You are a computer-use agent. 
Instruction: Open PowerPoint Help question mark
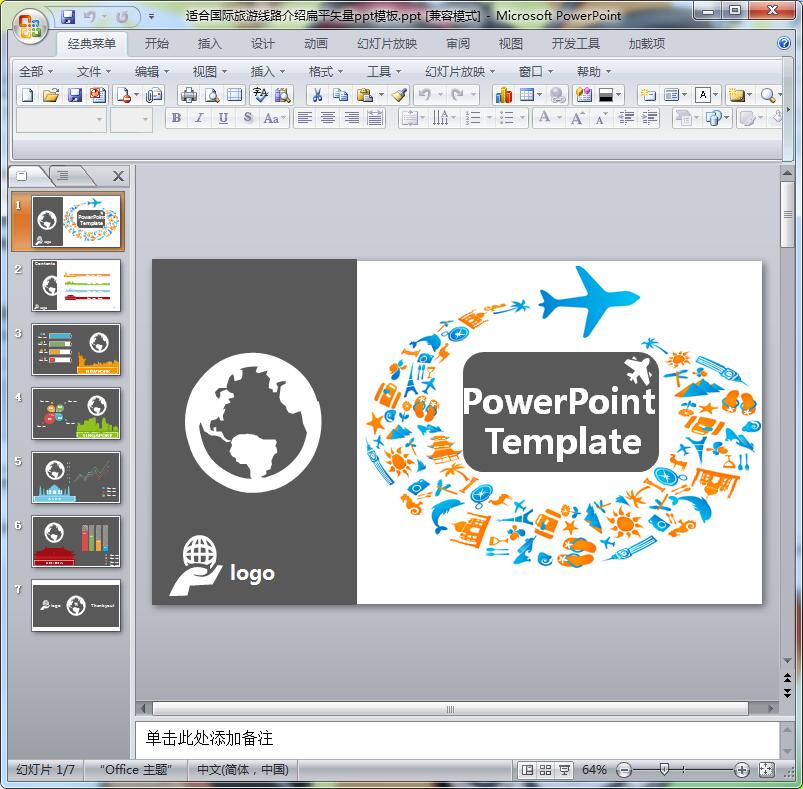784,43
